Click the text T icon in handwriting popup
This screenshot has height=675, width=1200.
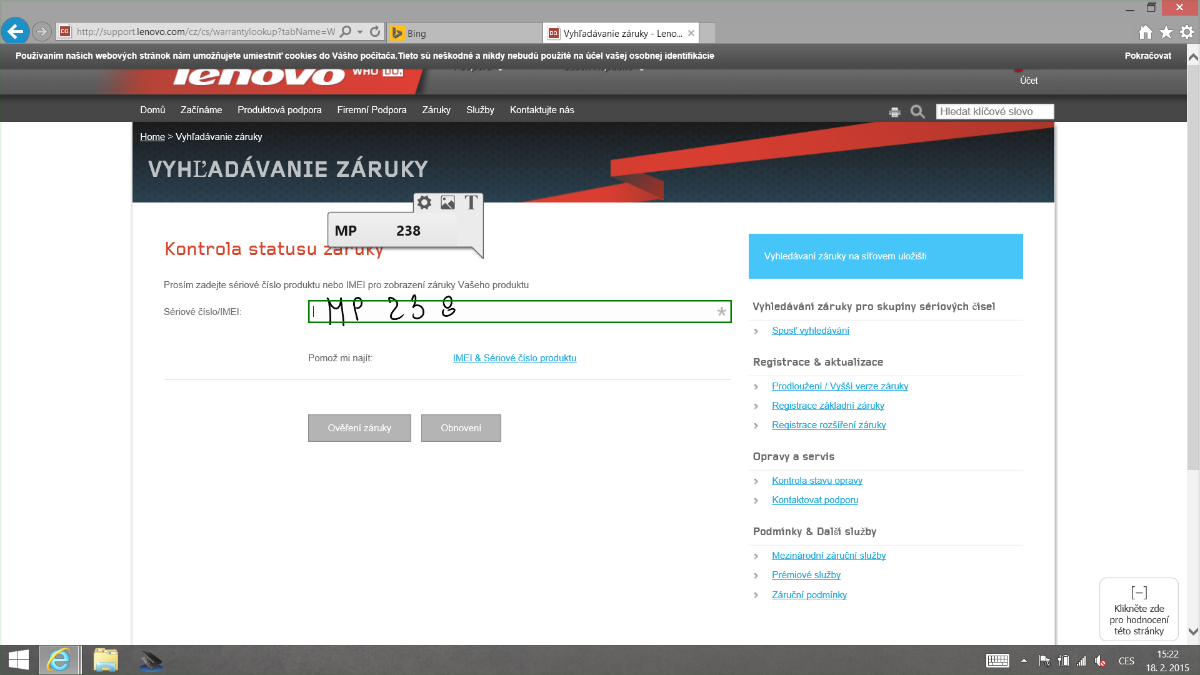tap(471, 202)
